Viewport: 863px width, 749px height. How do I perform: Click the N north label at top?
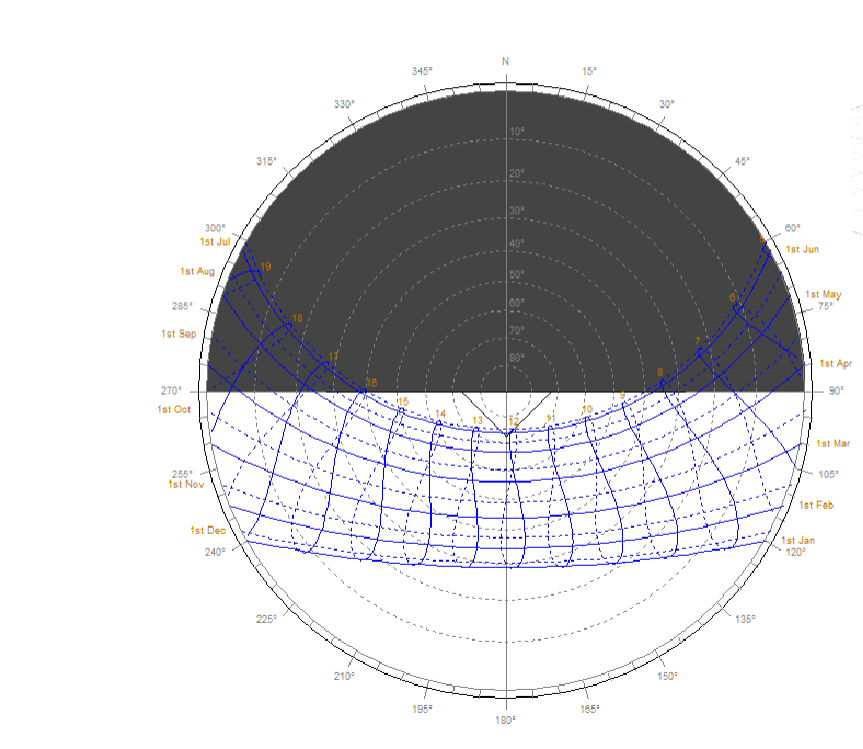tap(505, 62)
